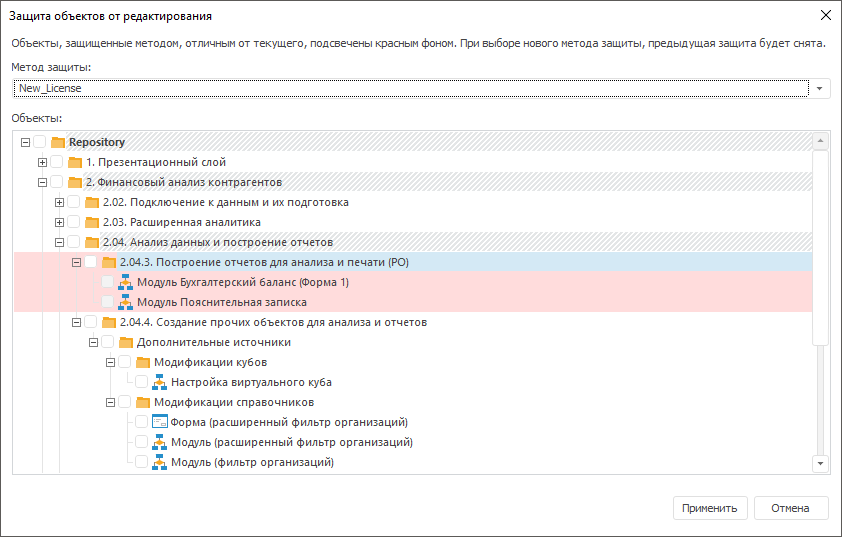Close the Защита объектов от редактирования dialog
This screenshot has width=842, height=537.
tap(825, 16)
